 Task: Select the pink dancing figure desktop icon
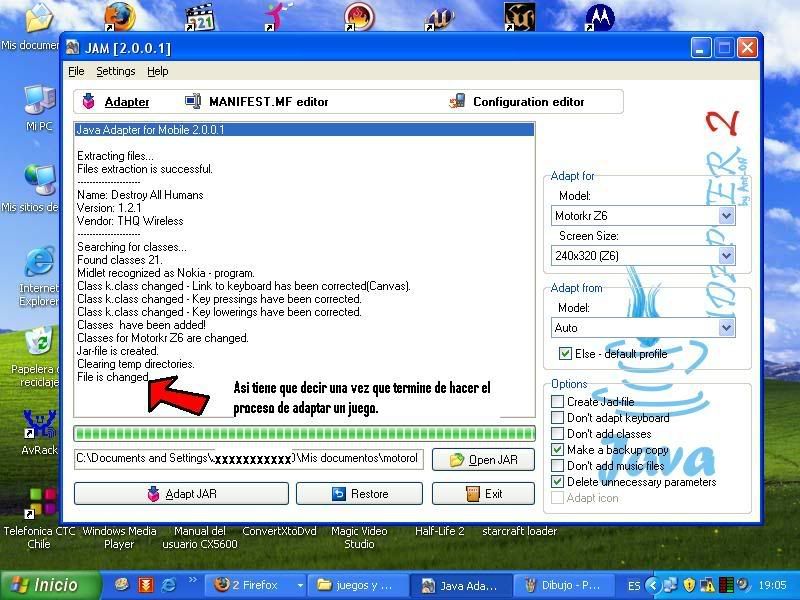coord(279,16)
